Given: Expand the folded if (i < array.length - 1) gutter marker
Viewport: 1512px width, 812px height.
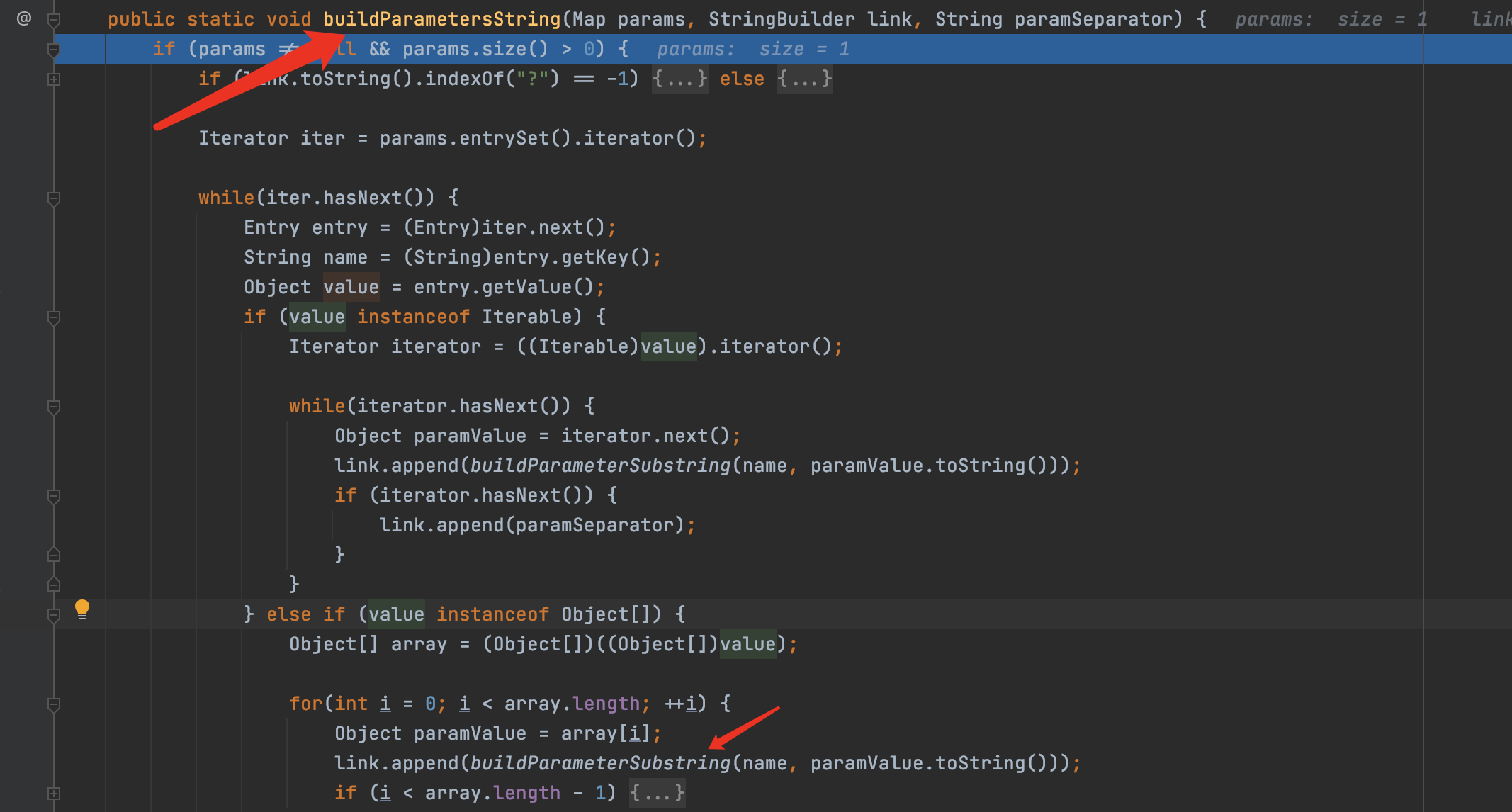Looking at the screenshot, I should tap(54, 794).
